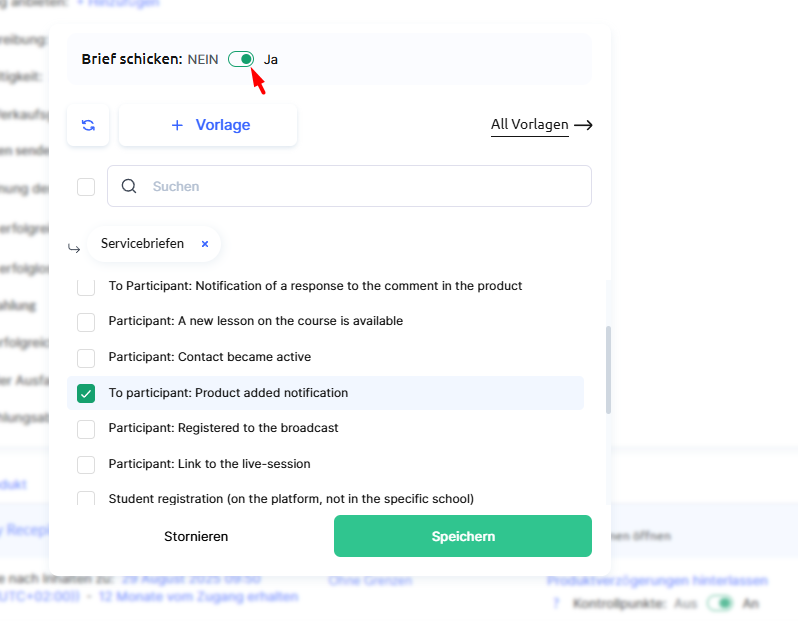Check the new lesson available template
798x621 pixels.
[x=86, y=321]
